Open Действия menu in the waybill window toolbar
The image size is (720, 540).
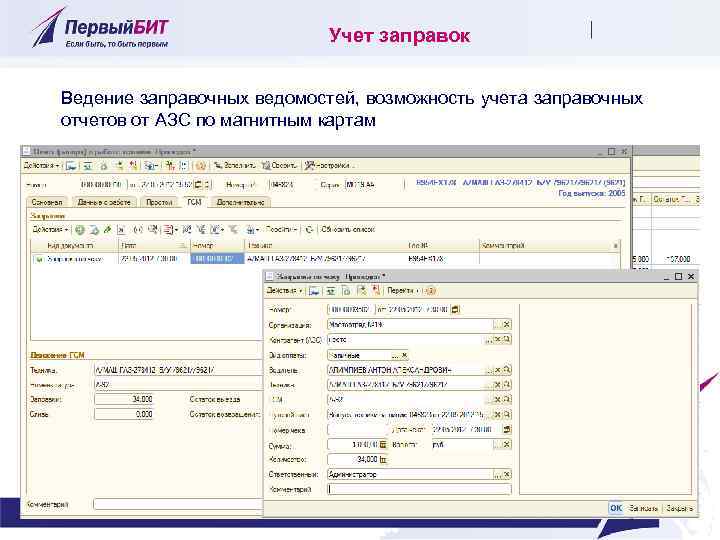click(41, 165)
